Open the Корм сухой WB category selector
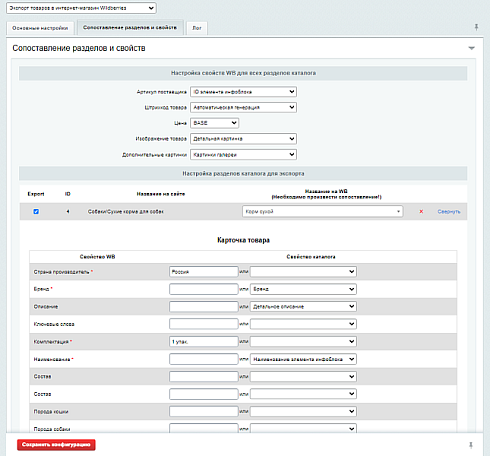 click(322, 211)
